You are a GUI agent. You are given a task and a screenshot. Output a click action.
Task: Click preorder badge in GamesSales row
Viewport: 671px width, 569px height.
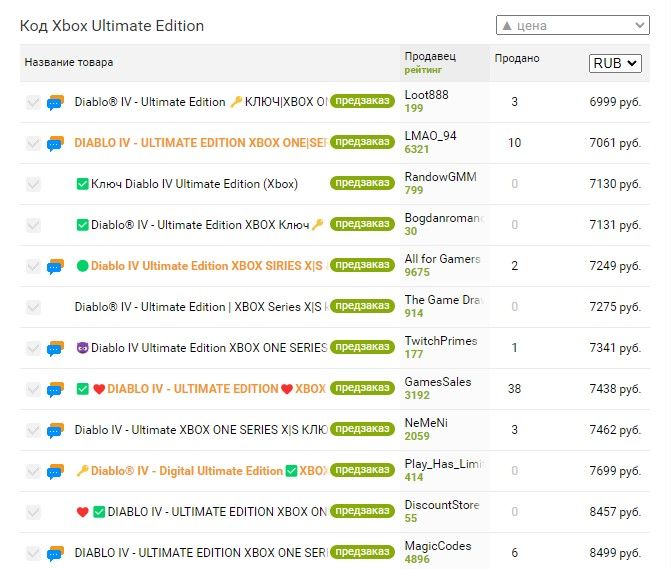pos(362,388)
